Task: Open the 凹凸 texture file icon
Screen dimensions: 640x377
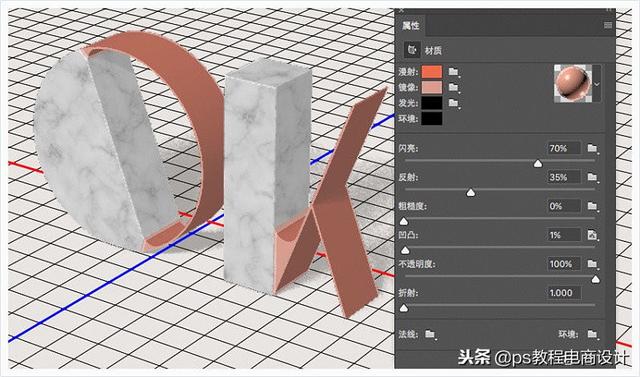Action: pos(592,235)
